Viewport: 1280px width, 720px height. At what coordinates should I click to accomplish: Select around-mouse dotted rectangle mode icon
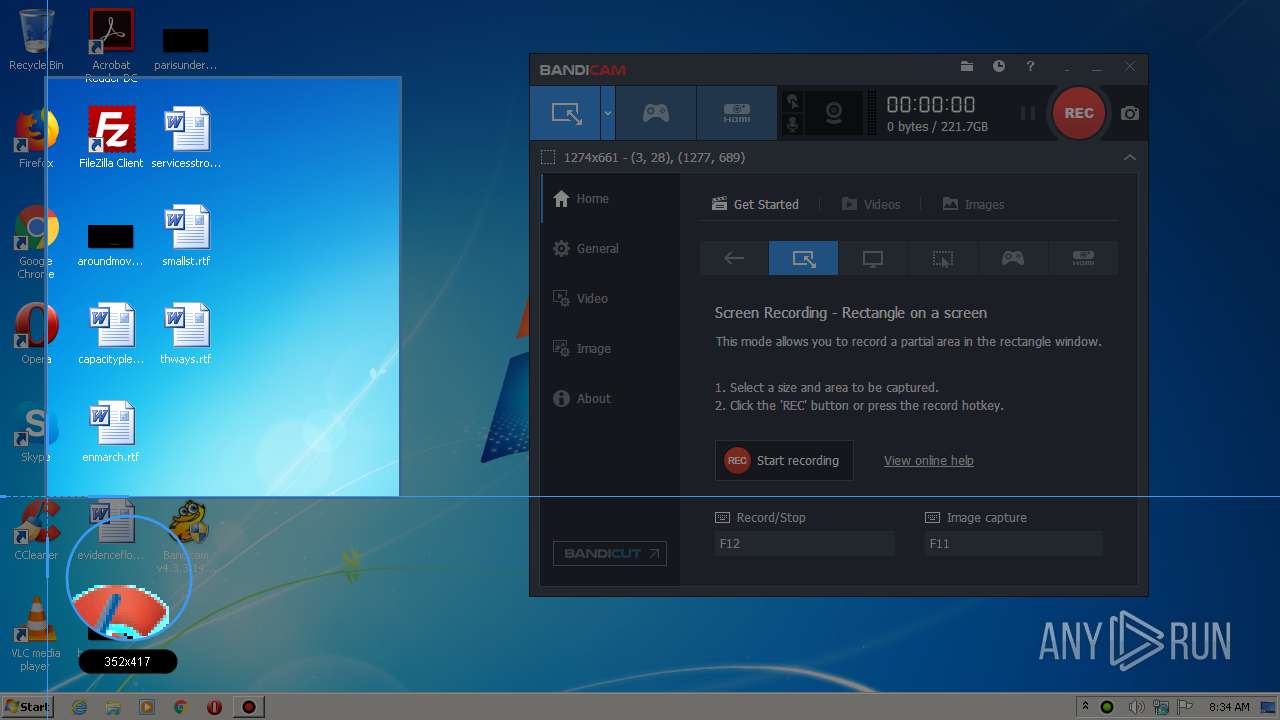(x=943, y=258)
